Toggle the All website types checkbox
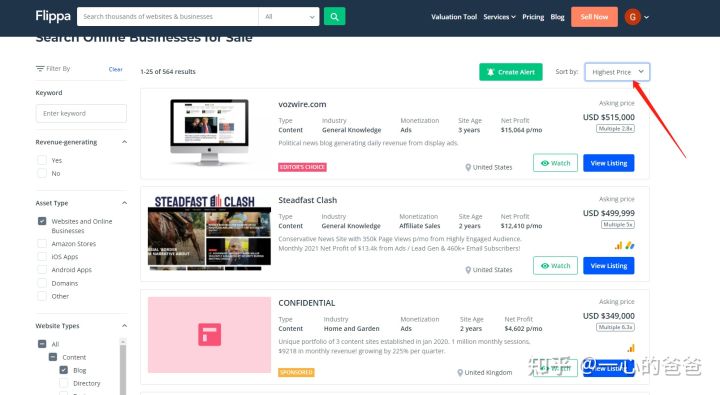The height and width of the screenshot is (395, 720). [x=42, y=344]
